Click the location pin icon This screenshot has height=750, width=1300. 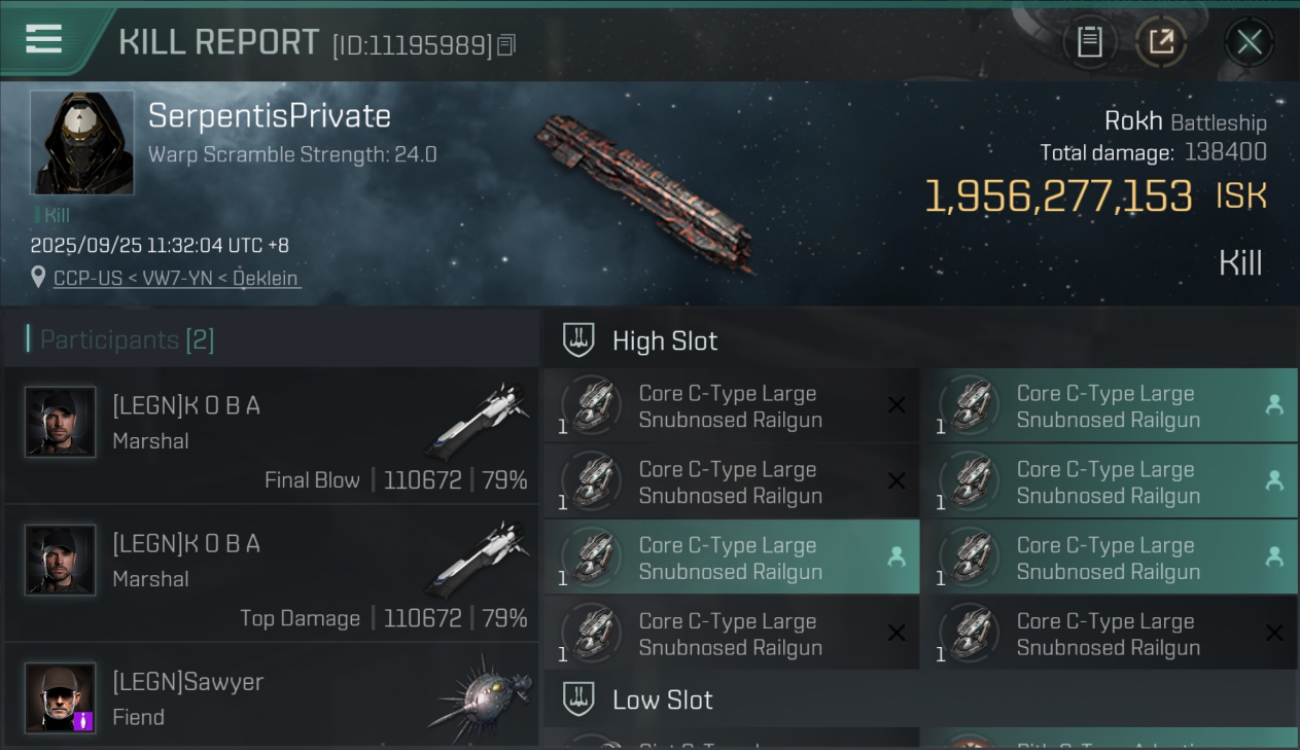pyautogui.click(x=38, y=277)
